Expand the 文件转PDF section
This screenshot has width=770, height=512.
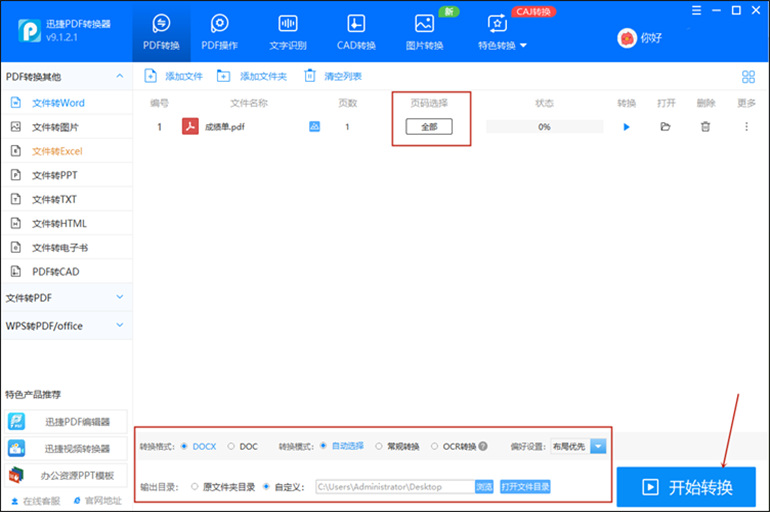pos(66,297)
